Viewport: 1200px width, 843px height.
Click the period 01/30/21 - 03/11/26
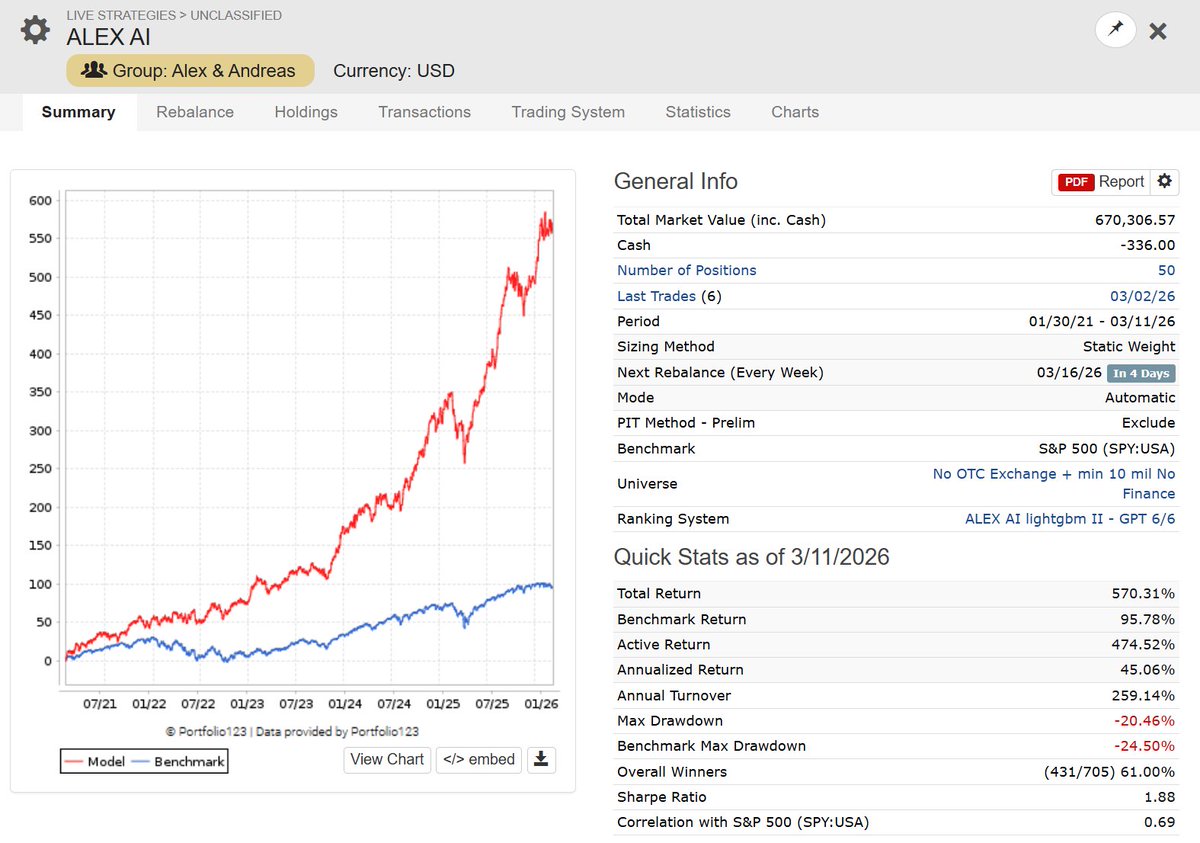[1102, 321]
